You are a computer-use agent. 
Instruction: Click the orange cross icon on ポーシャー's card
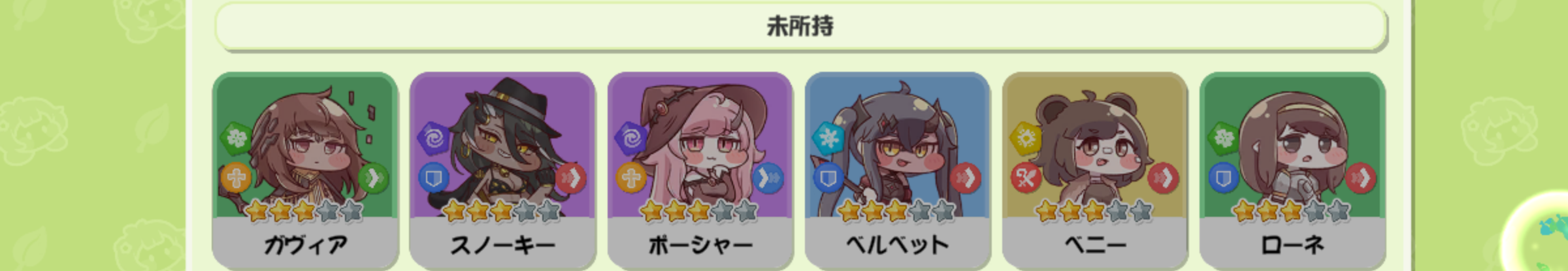[630, 177]
